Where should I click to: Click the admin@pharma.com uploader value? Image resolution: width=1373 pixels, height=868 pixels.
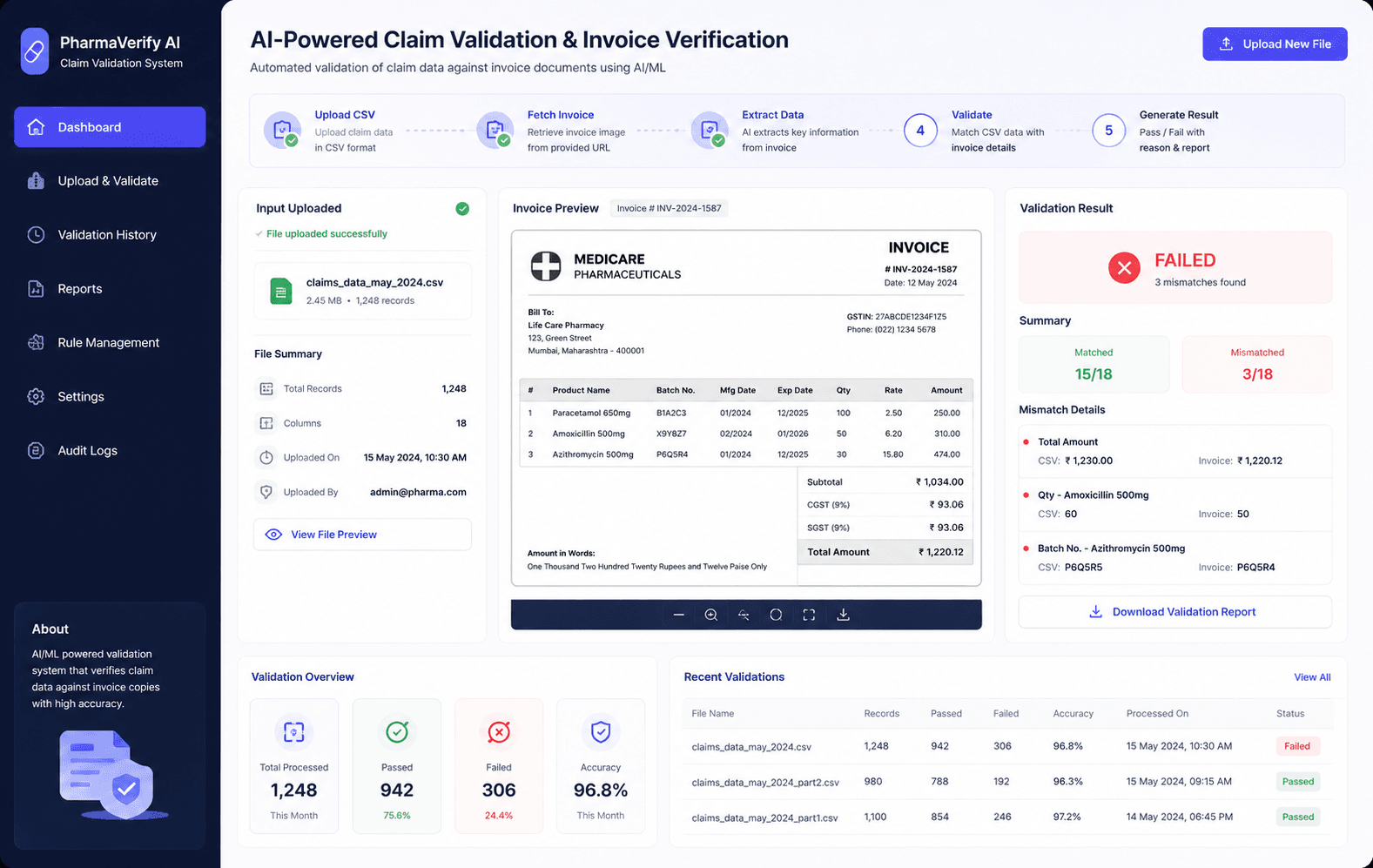point(418,492)
